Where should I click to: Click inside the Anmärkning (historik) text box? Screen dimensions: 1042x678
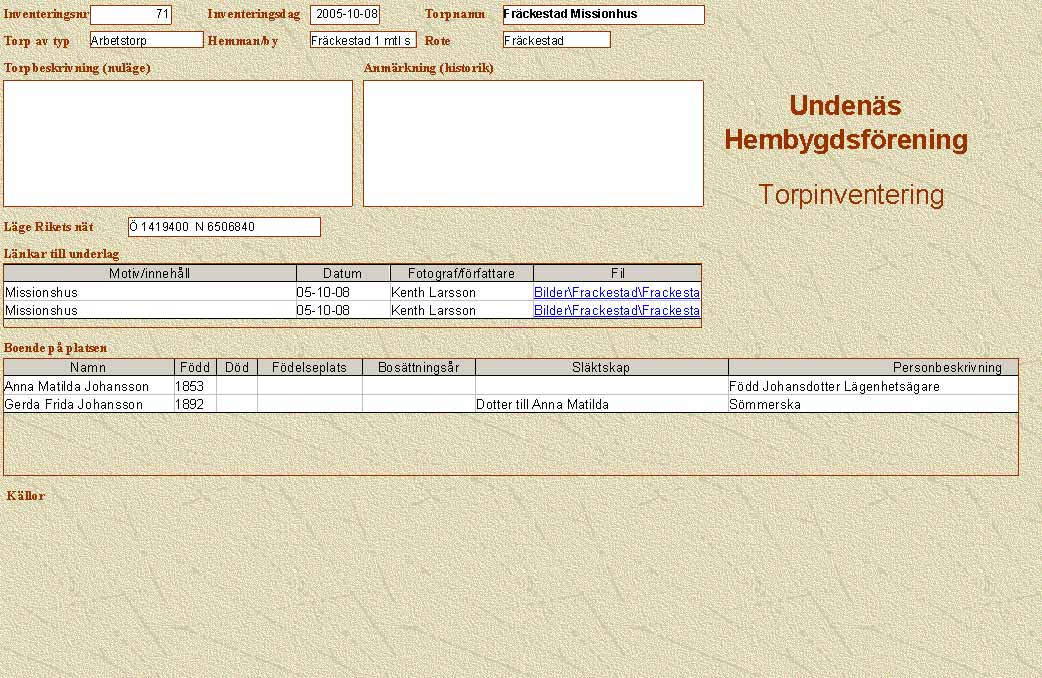[533, 143]
